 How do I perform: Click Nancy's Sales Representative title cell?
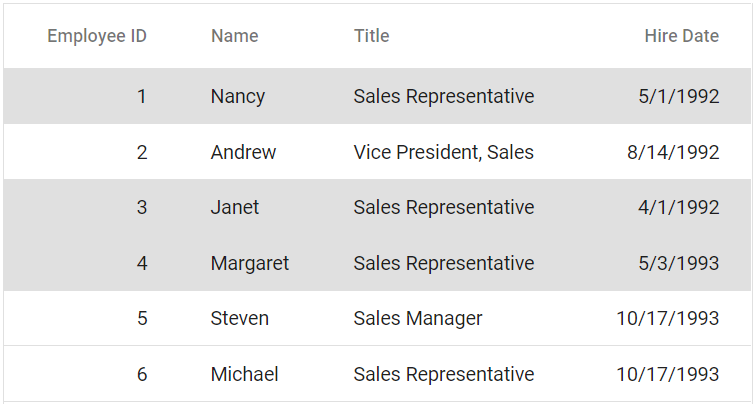(x=443, y=96)
